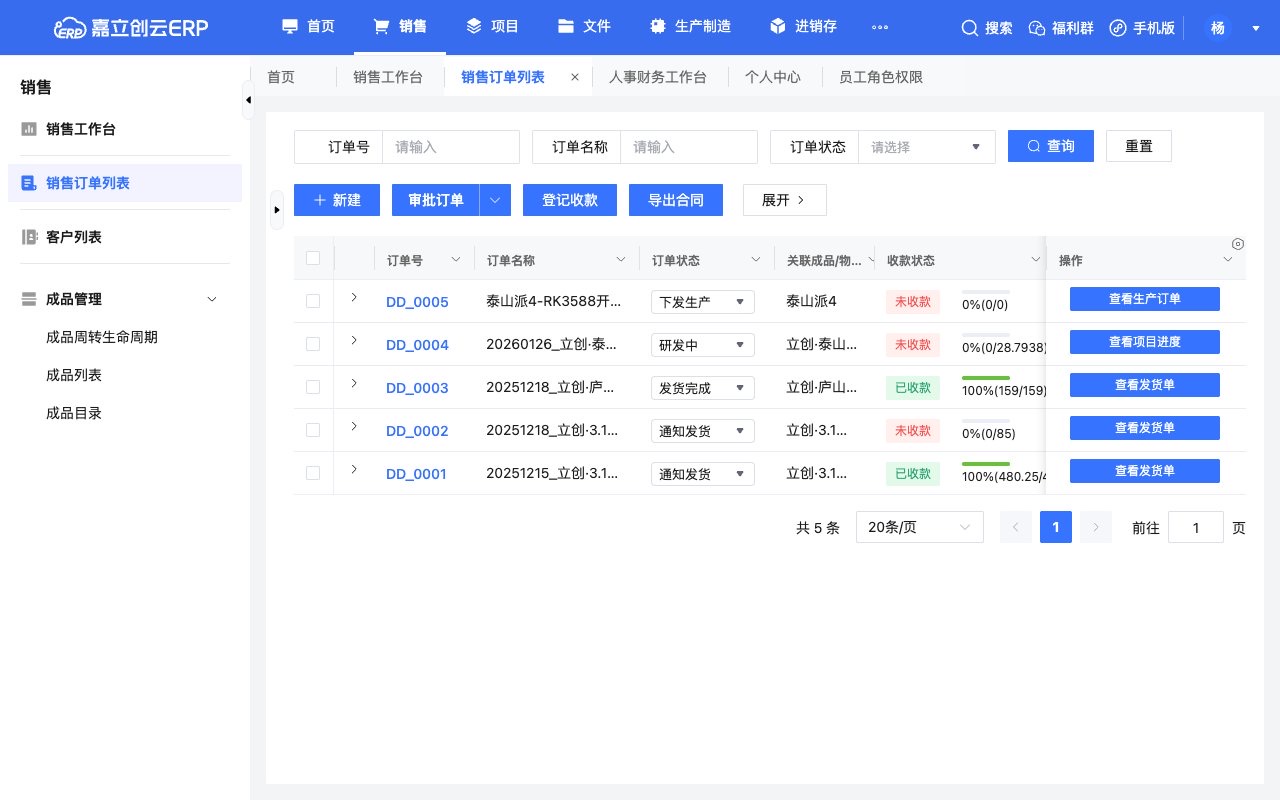The width and height of the screenshot is (1280, 800).
Task: Open the 文件 top navigation item
Action: pos(585,27)
